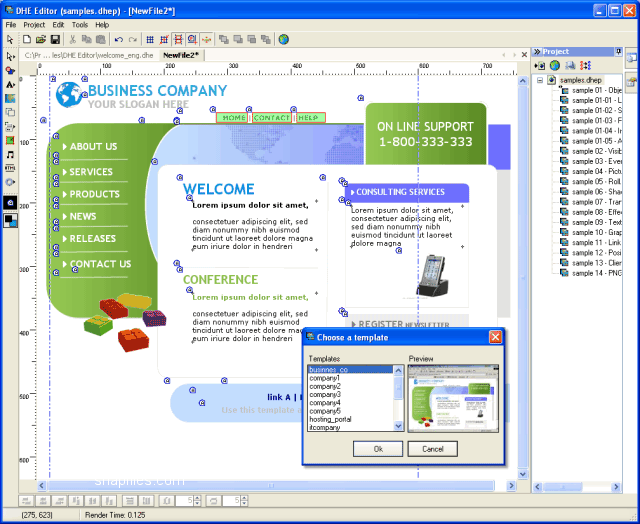640x524 pixels.
Task: Click the globe icon in the Project panel
Action: point(554,65)
